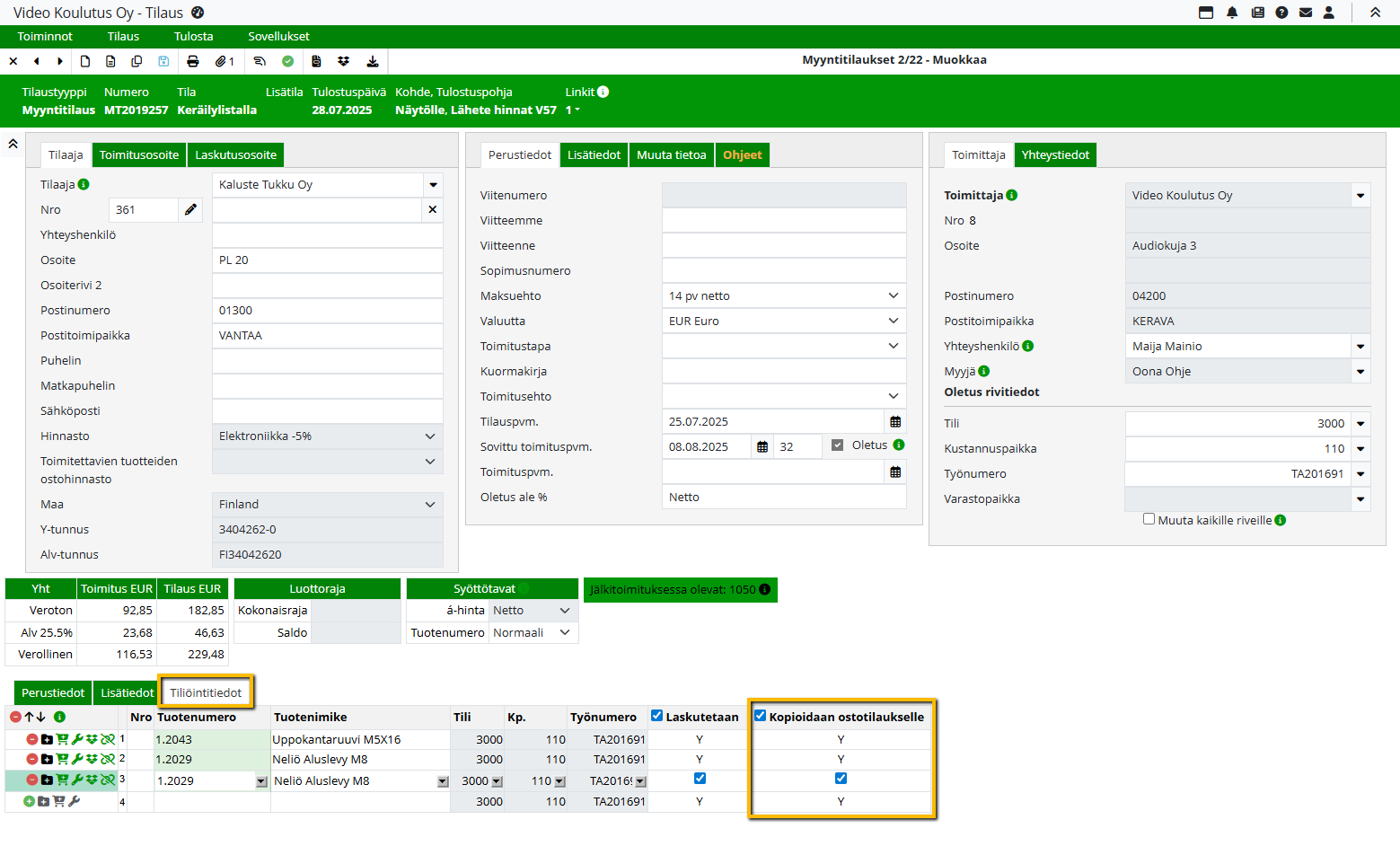Image resolution: width=1400 pixels, height=846 pixels.
Task: Open attachments via the paperclip icon
Action: click(221, 61)
